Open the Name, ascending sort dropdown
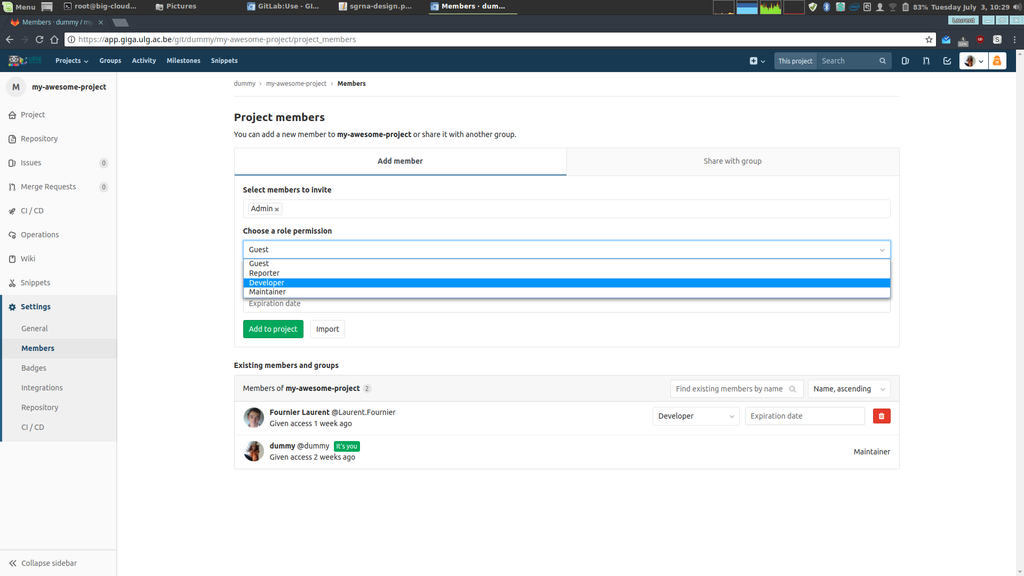 click(849, 389)
